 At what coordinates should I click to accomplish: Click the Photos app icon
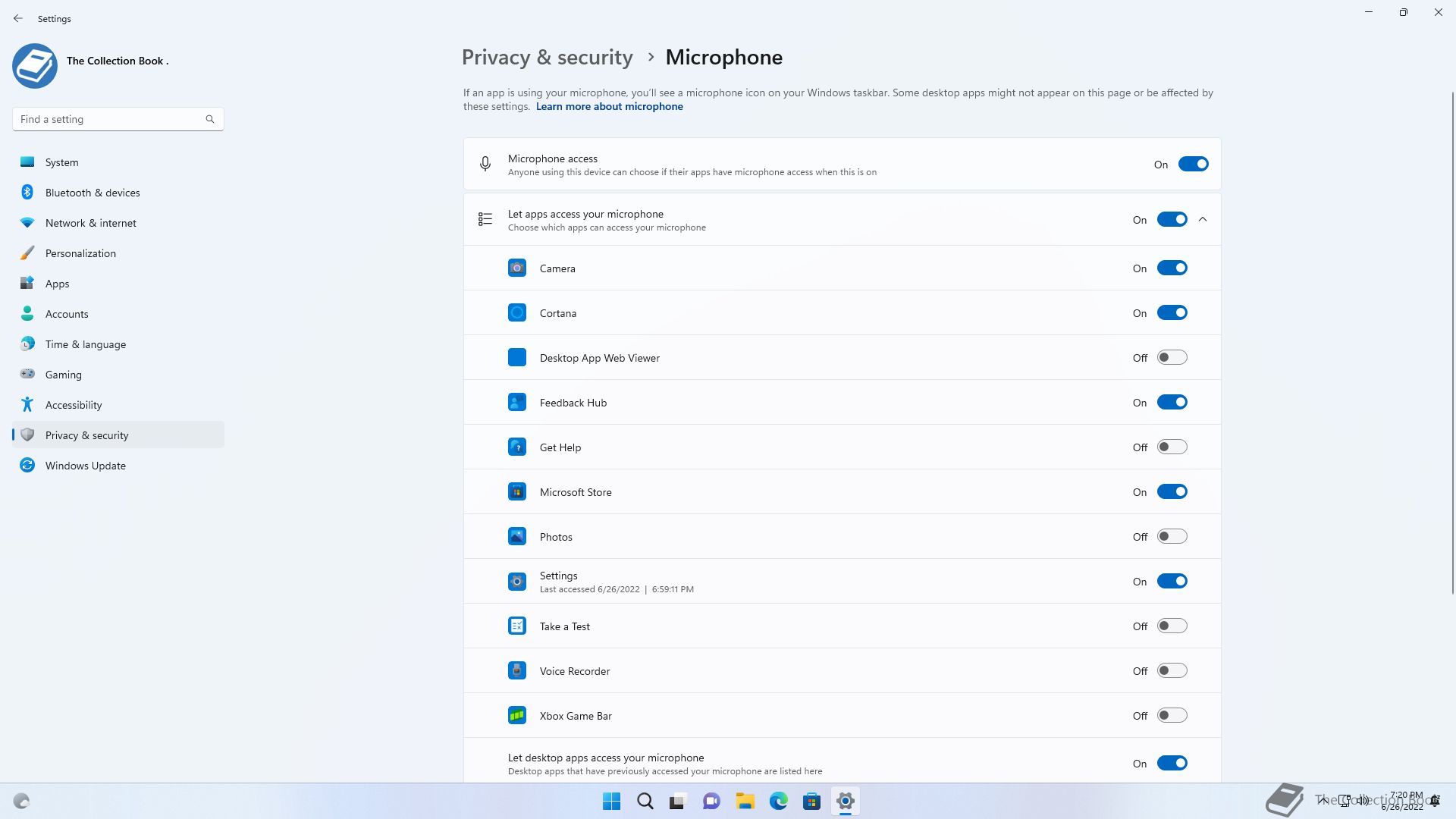click(517, 537)
